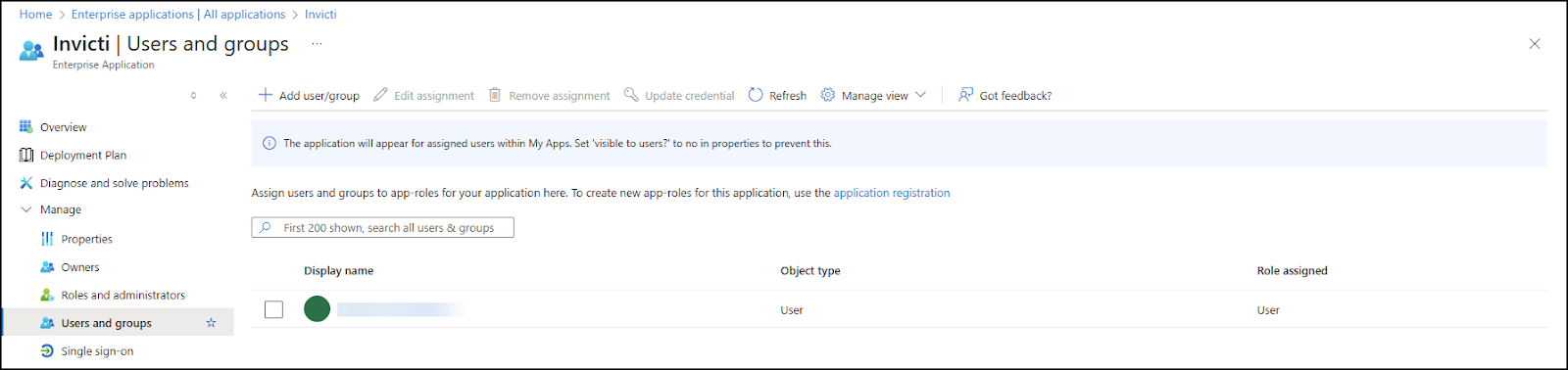
Task: Click the search users and groups field
Action: [x=382, y=227]
